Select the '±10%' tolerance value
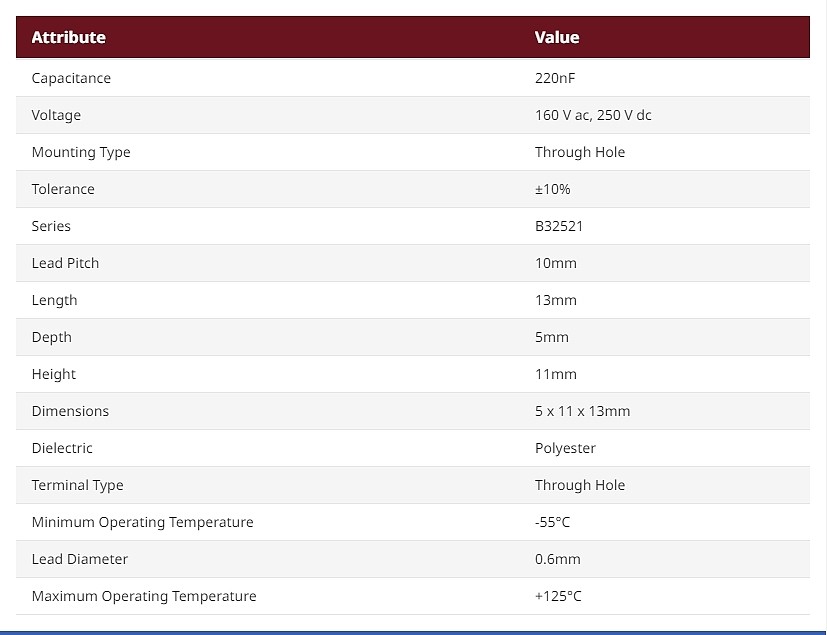This screenshot has height=635, width=827. [553, 189]
